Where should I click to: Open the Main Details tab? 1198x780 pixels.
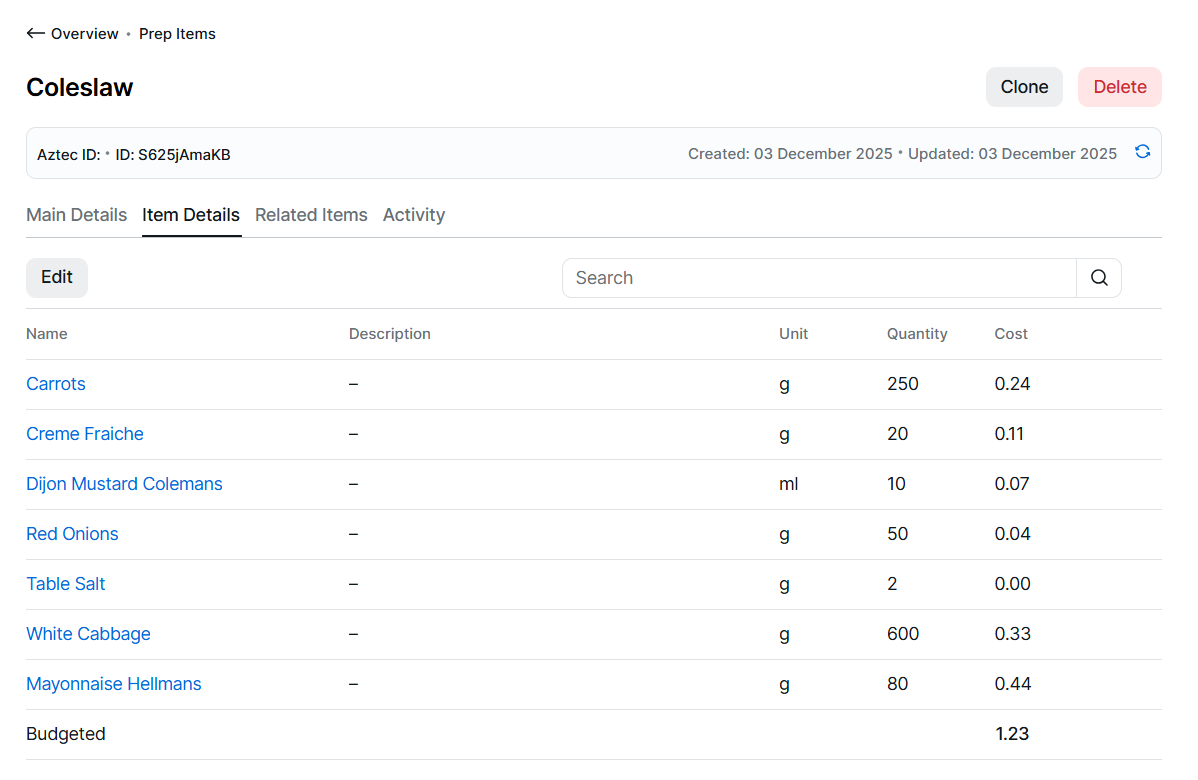click(76, 215)
